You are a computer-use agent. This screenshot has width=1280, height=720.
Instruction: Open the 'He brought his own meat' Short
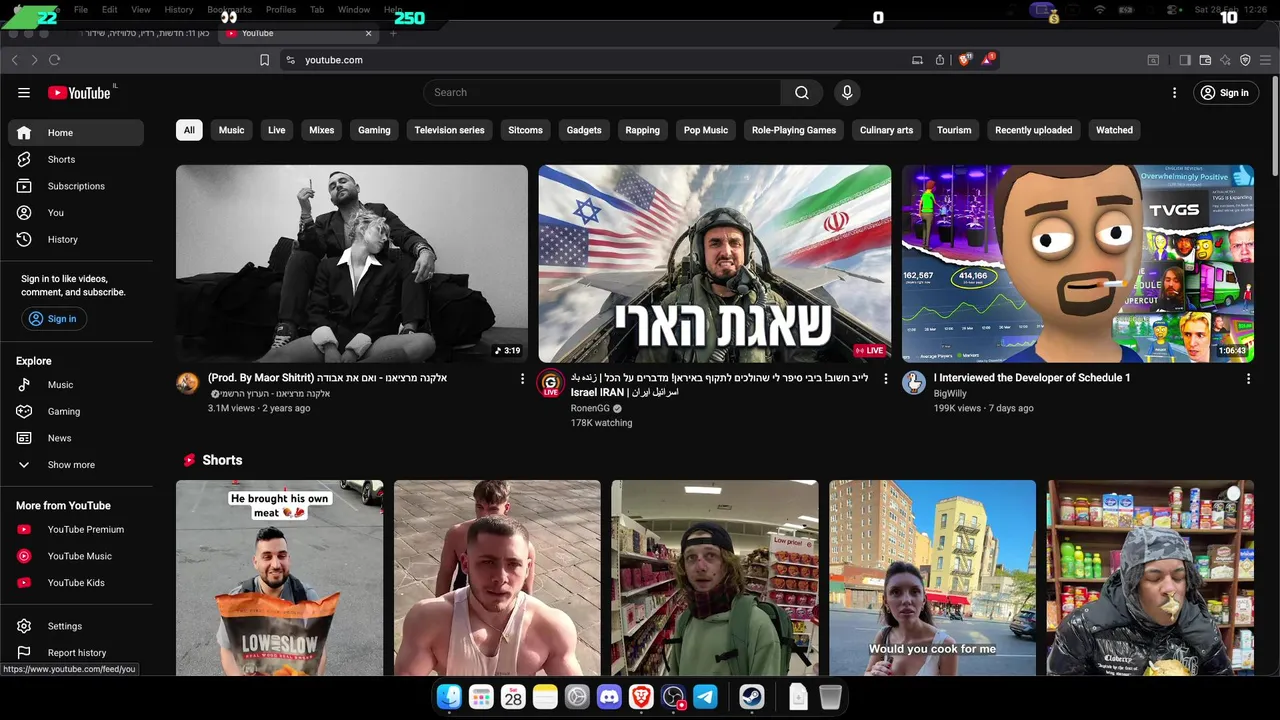point(280,578)
